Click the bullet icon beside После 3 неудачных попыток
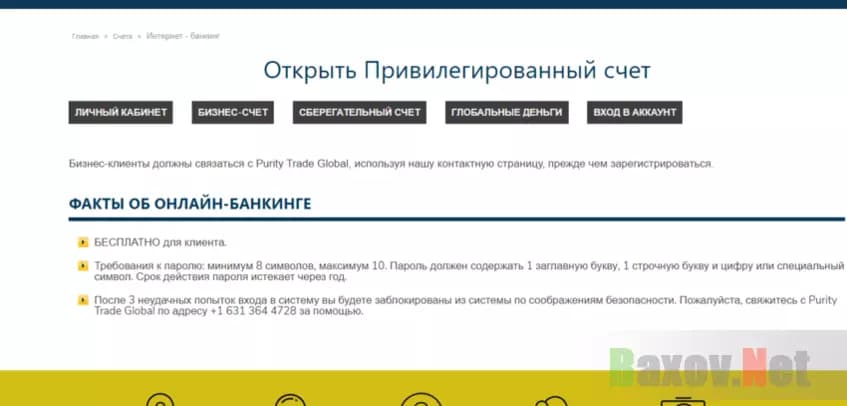The width and height of the screenshot is (847, 406). 83,300
